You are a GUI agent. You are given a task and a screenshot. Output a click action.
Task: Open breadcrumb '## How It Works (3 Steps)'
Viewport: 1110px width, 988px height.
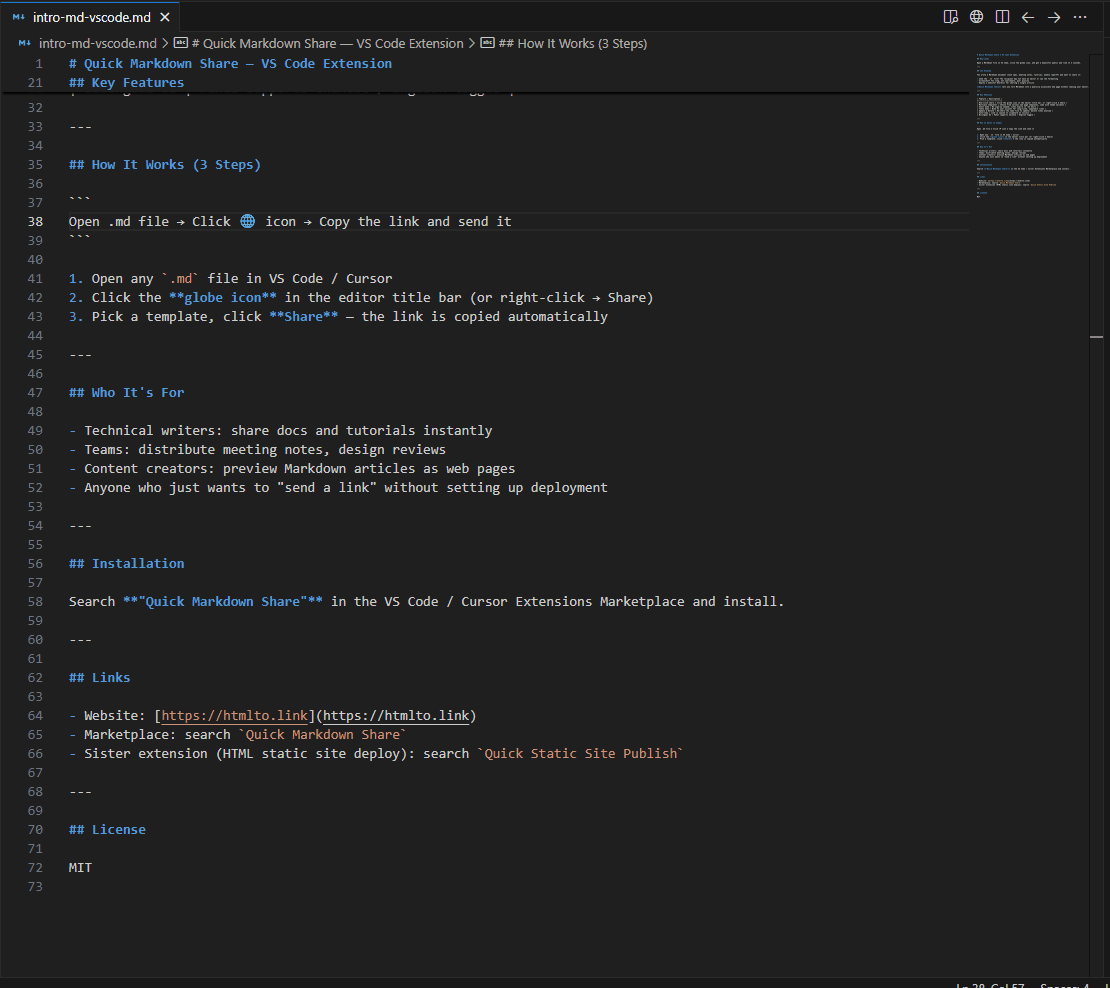point(573,43)
